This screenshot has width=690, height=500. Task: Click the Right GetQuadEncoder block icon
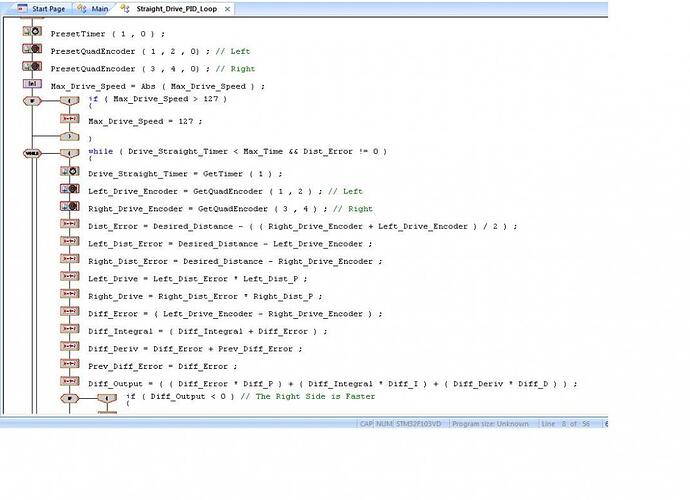(x=70, y=206)
